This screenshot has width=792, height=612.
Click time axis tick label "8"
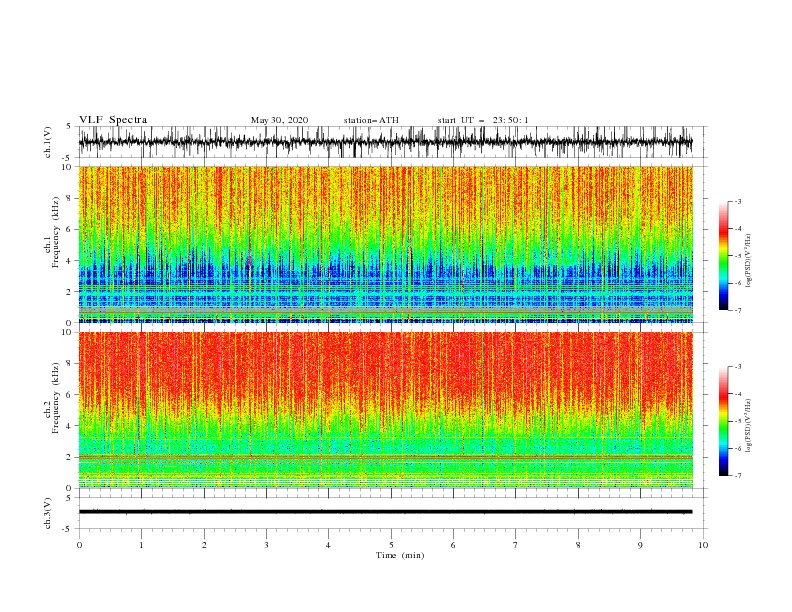coord(578,545)
